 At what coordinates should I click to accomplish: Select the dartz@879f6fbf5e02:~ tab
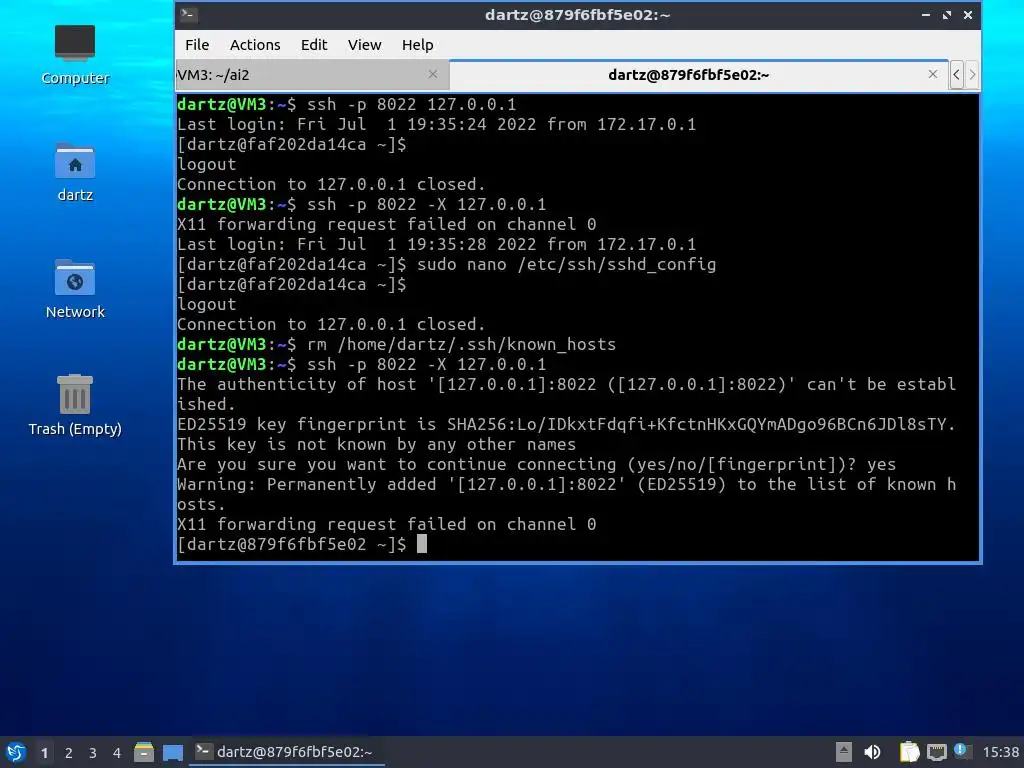click(698, 74)
